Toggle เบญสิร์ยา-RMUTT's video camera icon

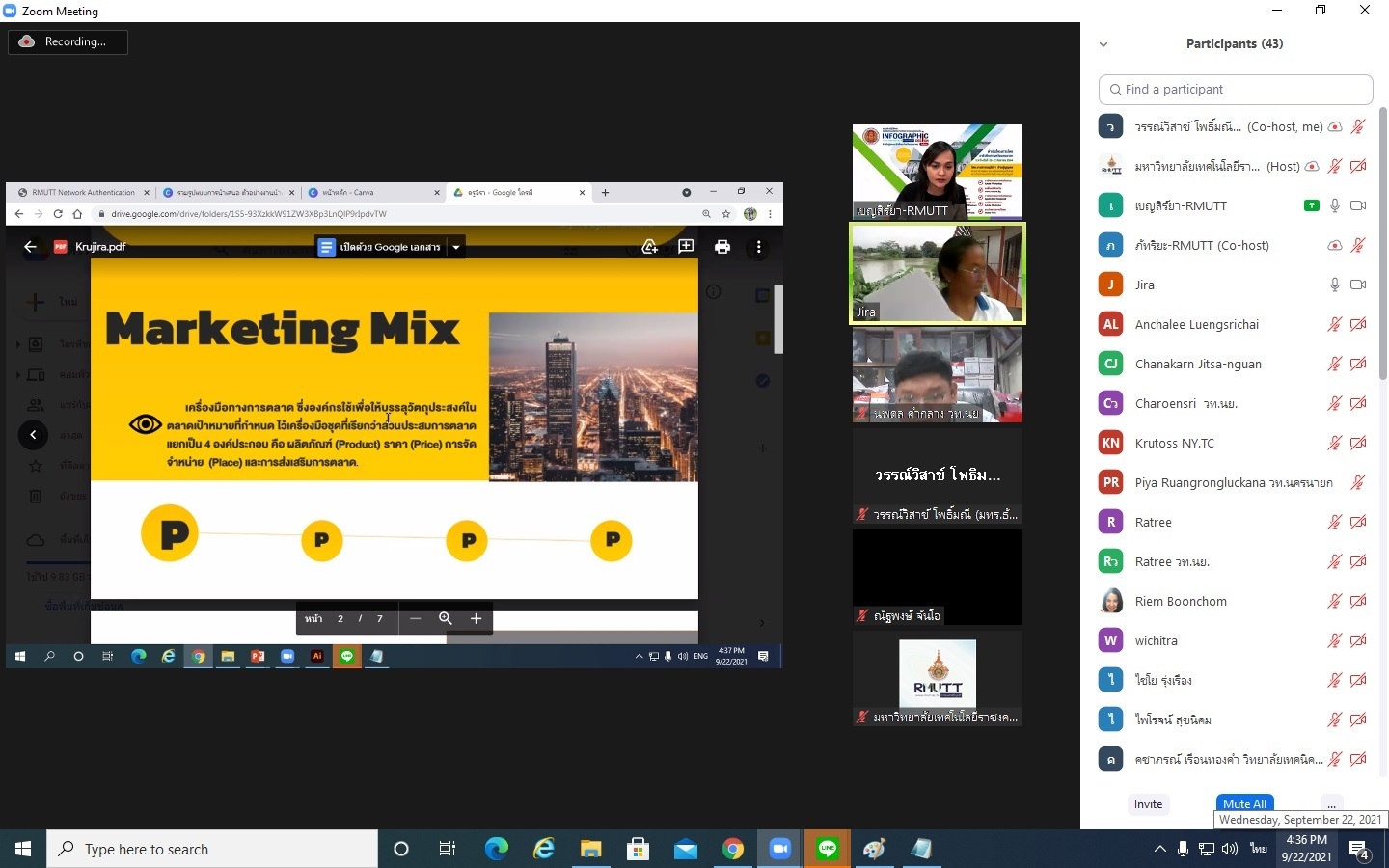click(1358, 205)
